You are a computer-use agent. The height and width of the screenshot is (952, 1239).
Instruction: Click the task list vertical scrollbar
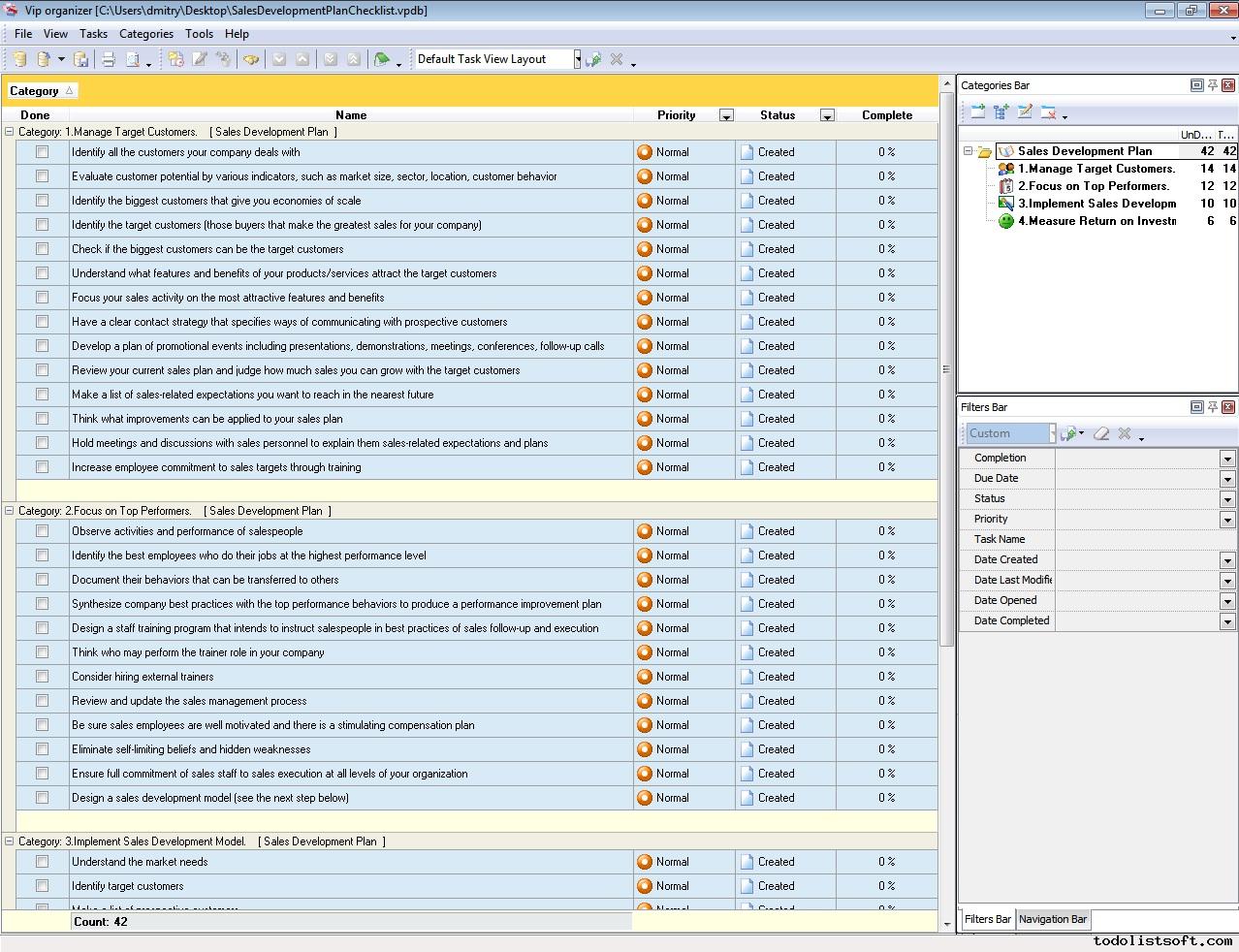point(947,368)
